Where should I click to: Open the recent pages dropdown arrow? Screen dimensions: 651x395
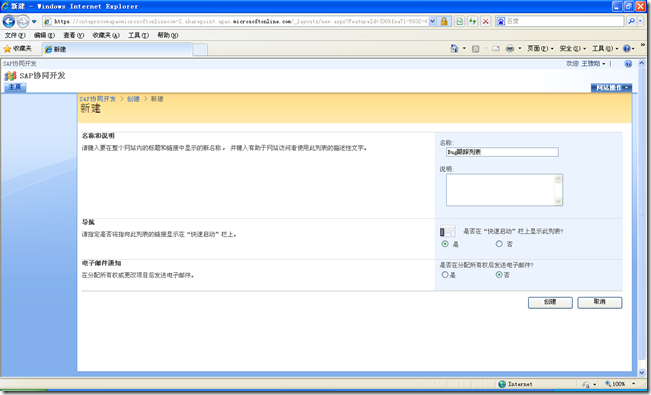[34, 21]
